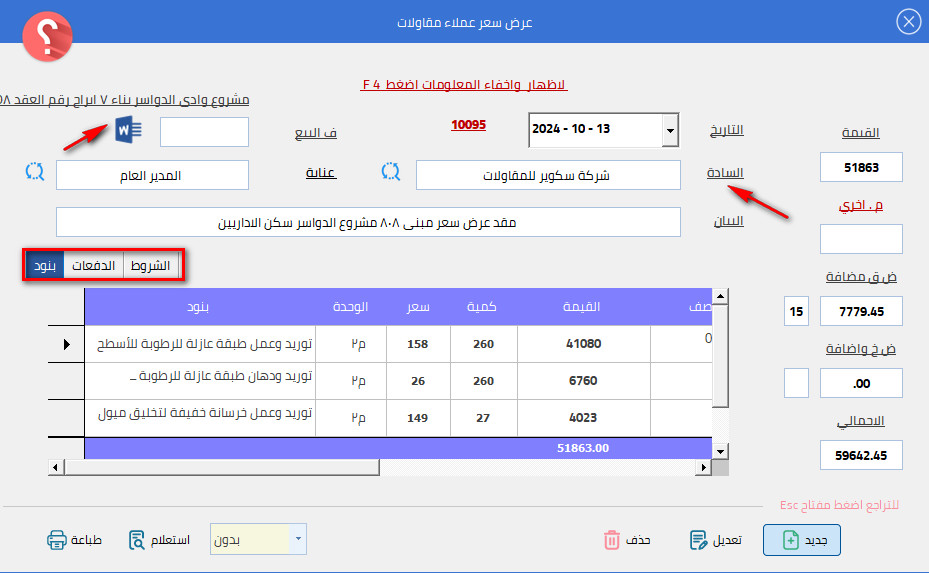This screenshot has width=929, height=573.
Task: Click refresh icon beside customer name field
Action: (x=391, y=172)
